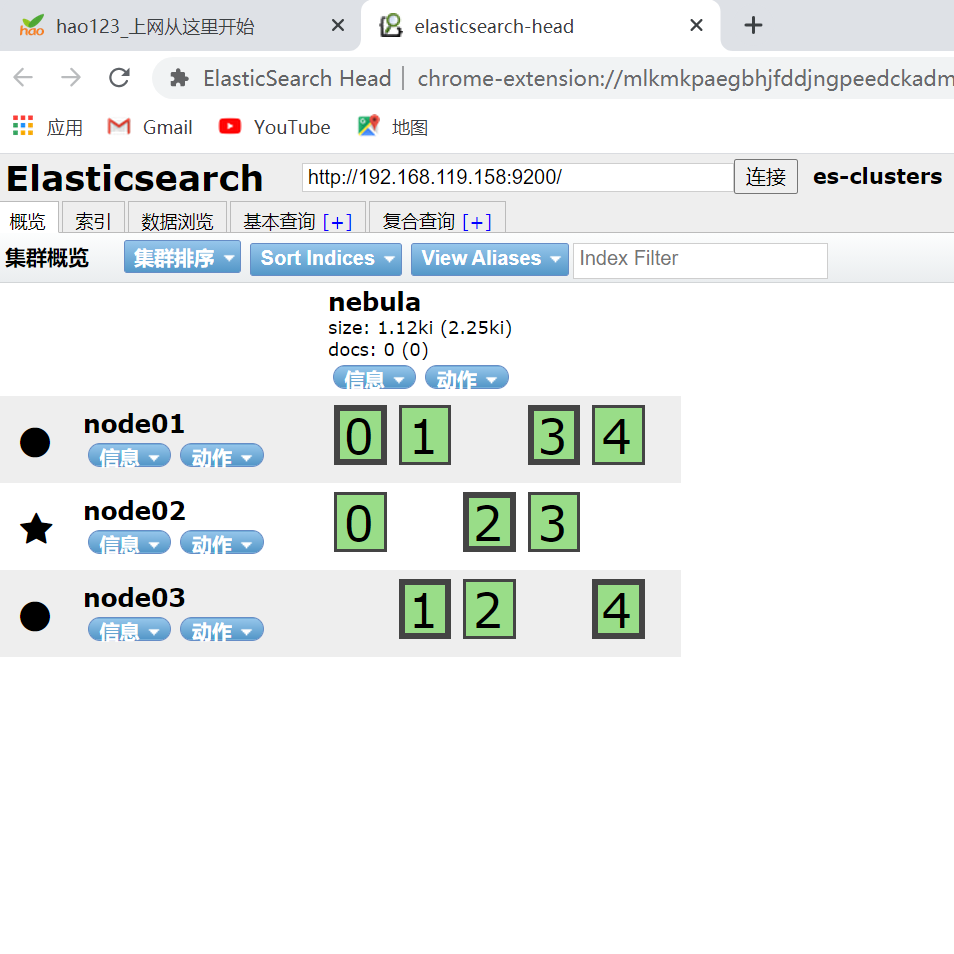Click the 连接 connect button
This screenshot has width=954, height=954.
765,176
